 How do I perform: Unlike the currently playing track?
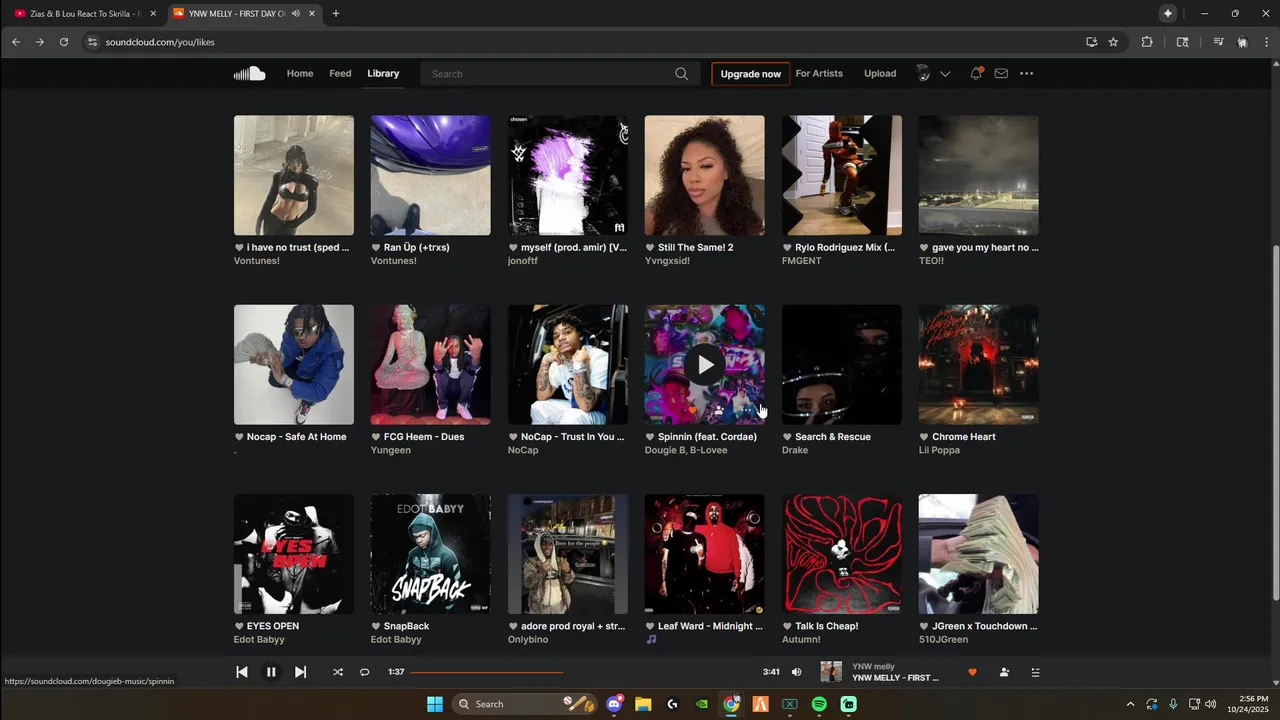(972, 672)
